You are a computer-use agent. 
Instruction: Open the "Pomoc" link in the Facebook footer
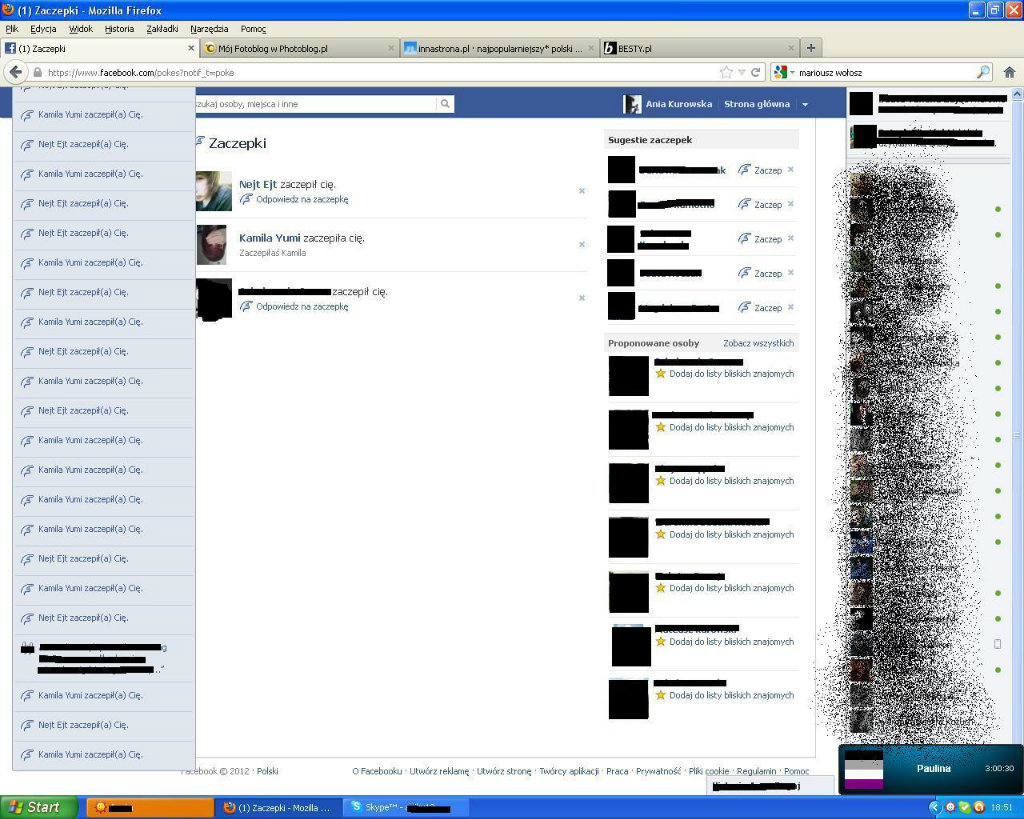click(x=797, y=771)
